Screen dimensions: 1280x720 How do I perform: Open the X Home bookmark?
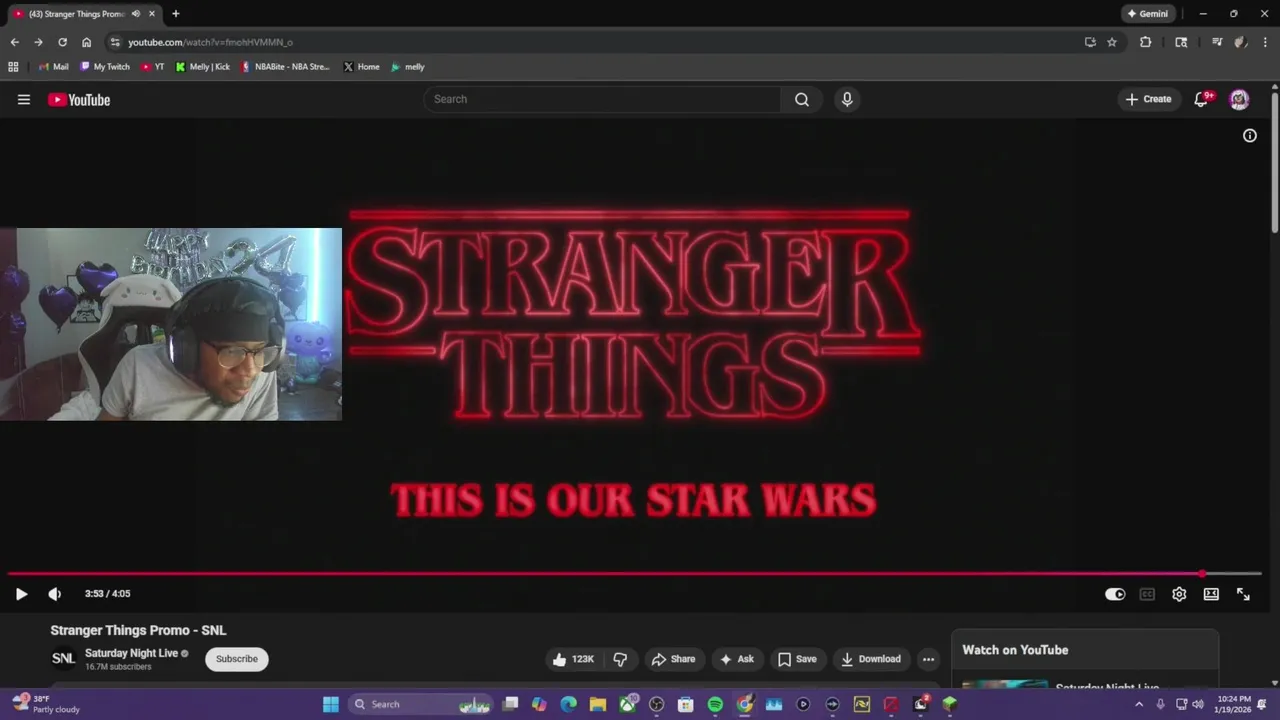pyautogui.click(x=361, y=67)
